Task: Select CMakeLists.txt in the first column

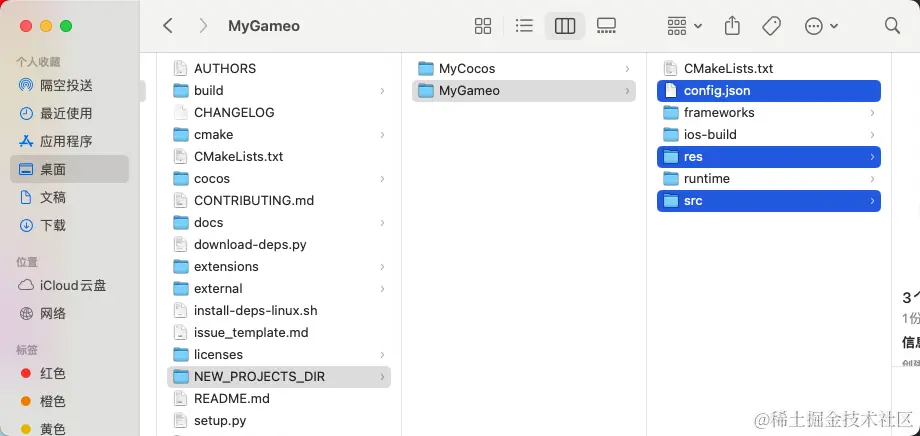Action: (279, 157)
